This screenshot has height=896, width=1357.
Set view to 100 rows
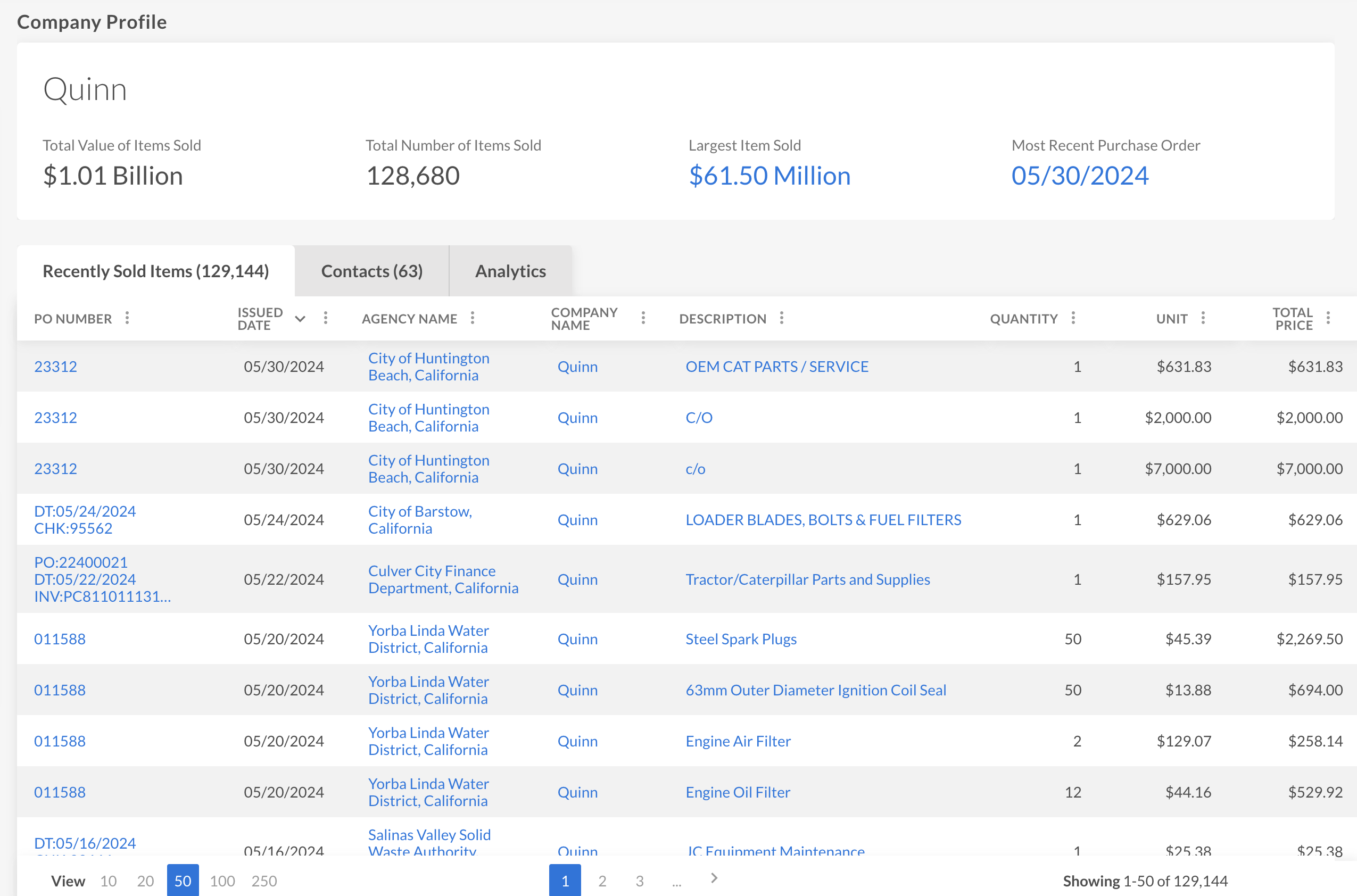point(222,881)
